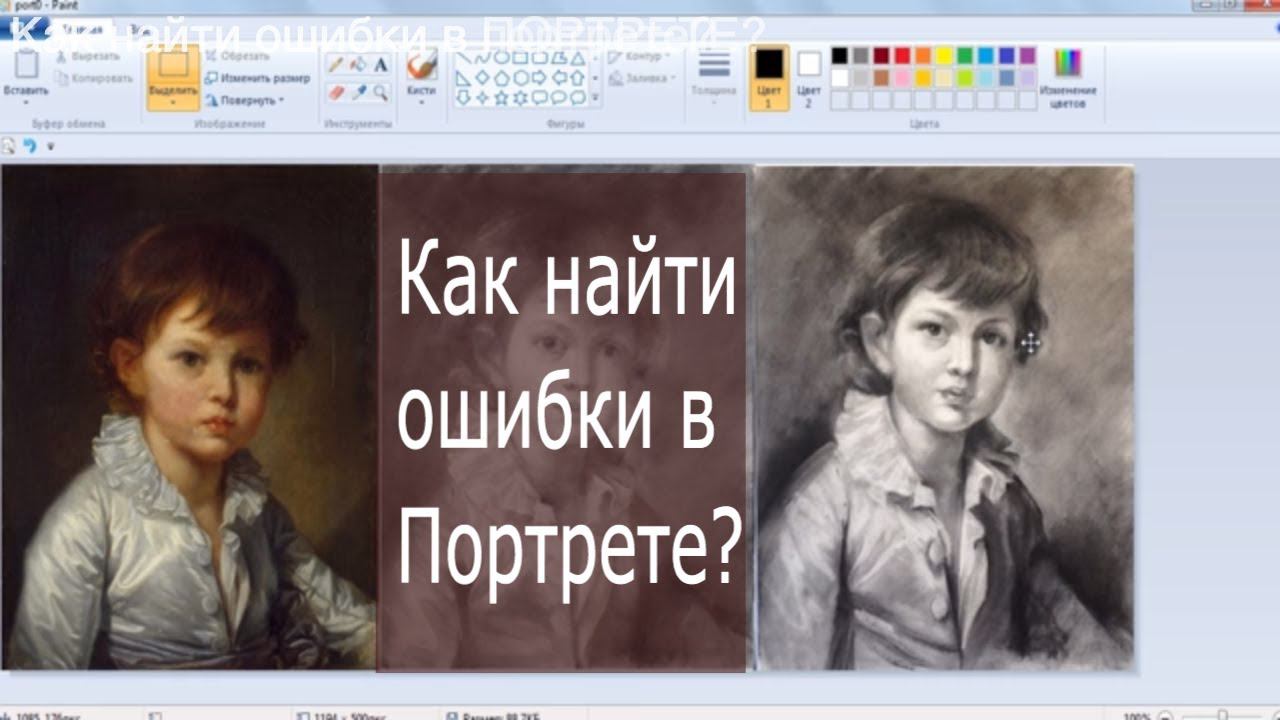This screenshot has height=720, width=1280.
Task: Expand the full shapes gallery
Action: point(596,97)
